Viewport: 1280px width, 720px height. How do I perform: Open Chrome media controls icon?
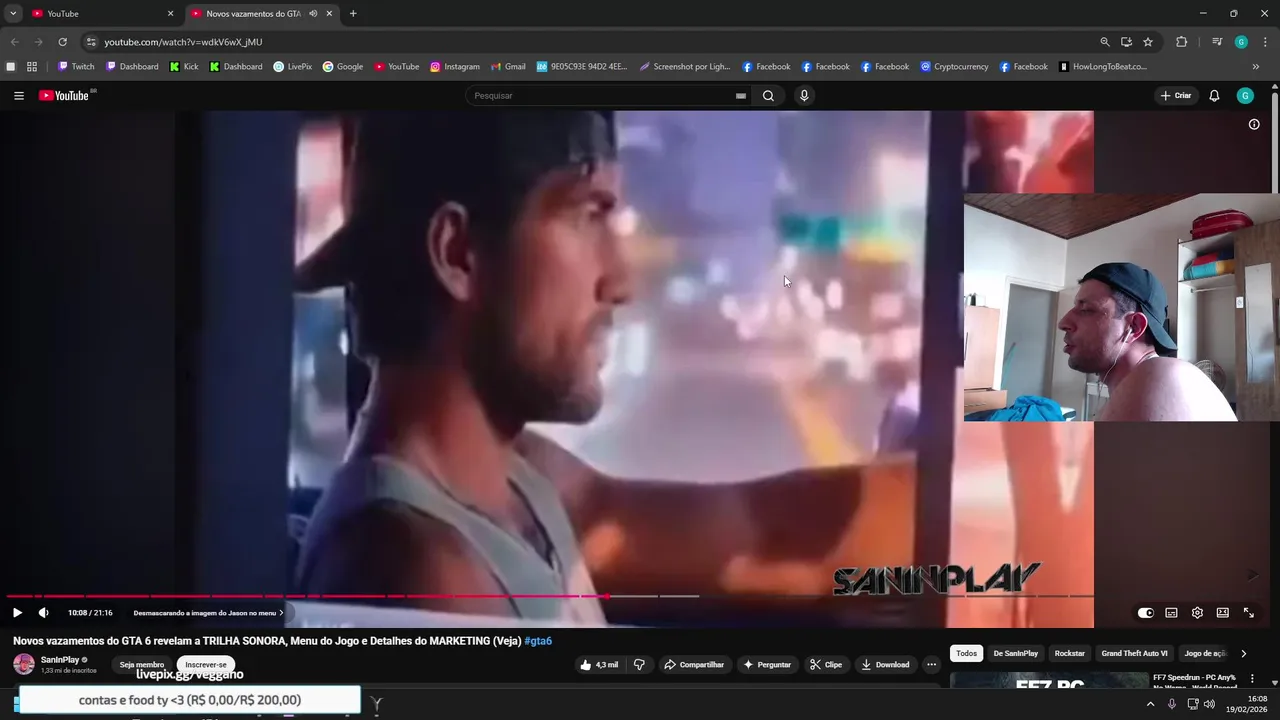point(1217,42)
